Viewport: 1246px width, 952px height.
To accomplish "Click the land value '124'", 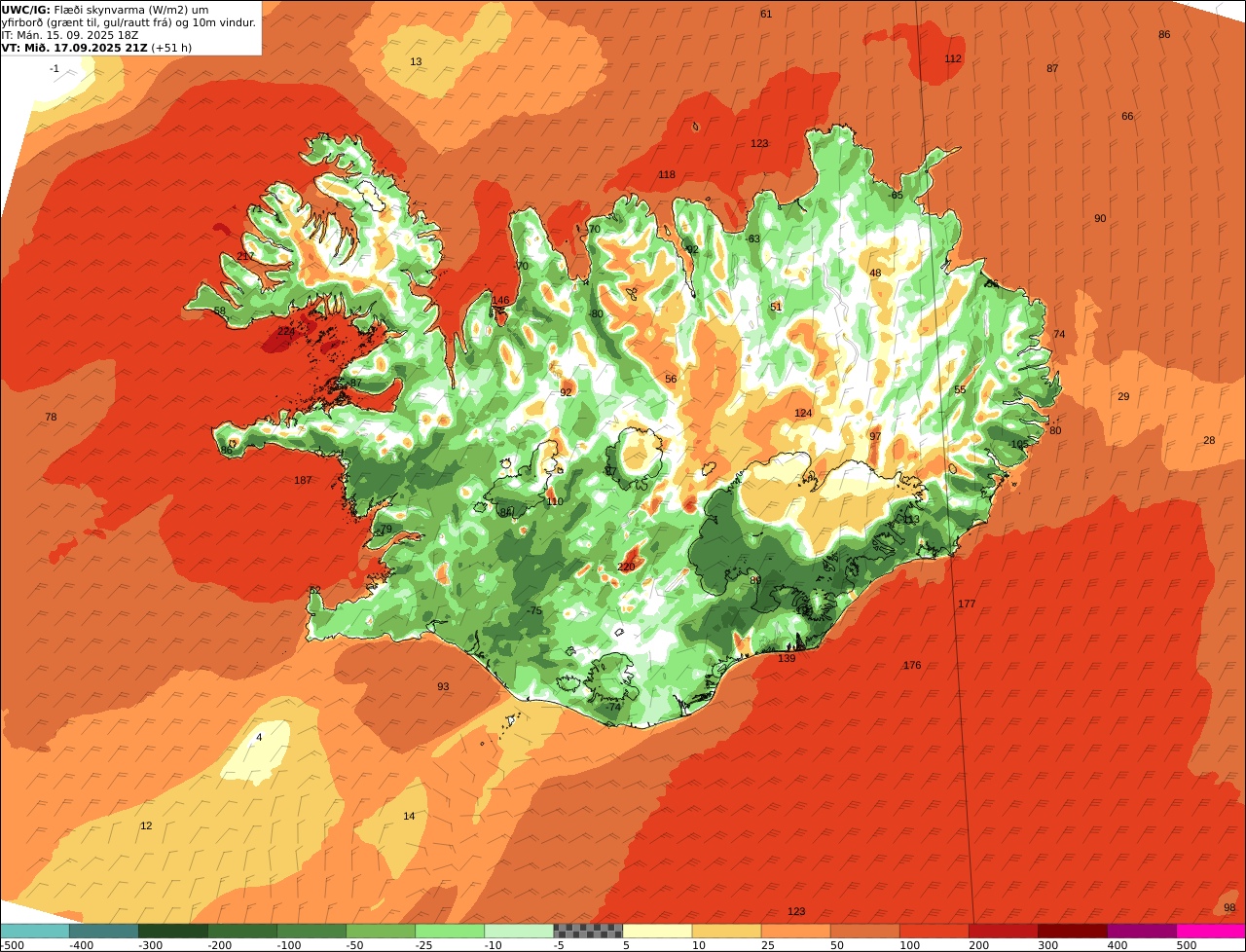I will [803, 413].
